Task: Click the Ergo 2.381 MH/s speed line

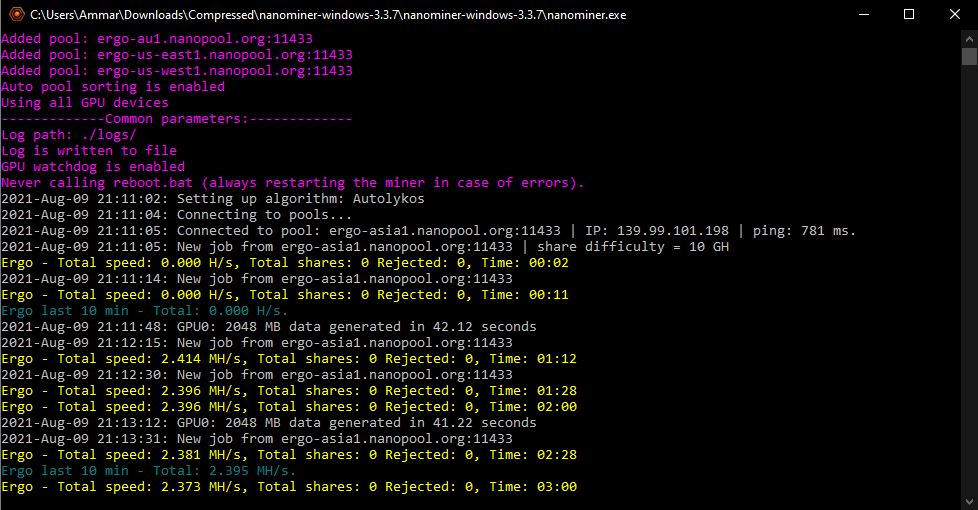Action: (289, 455)
